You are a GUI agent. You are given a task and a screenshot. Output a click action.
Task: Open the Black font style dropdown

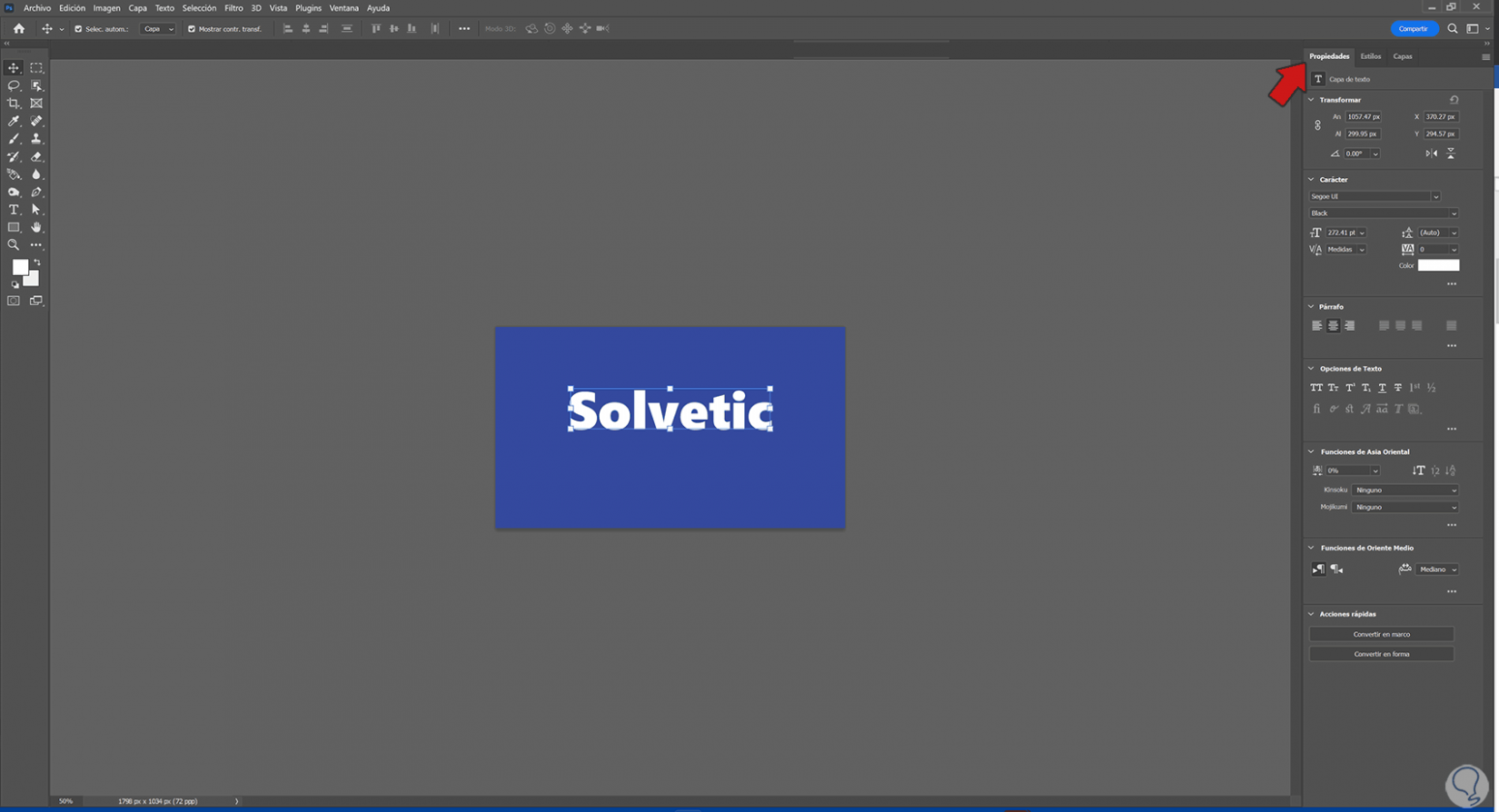pos(1384,213)
